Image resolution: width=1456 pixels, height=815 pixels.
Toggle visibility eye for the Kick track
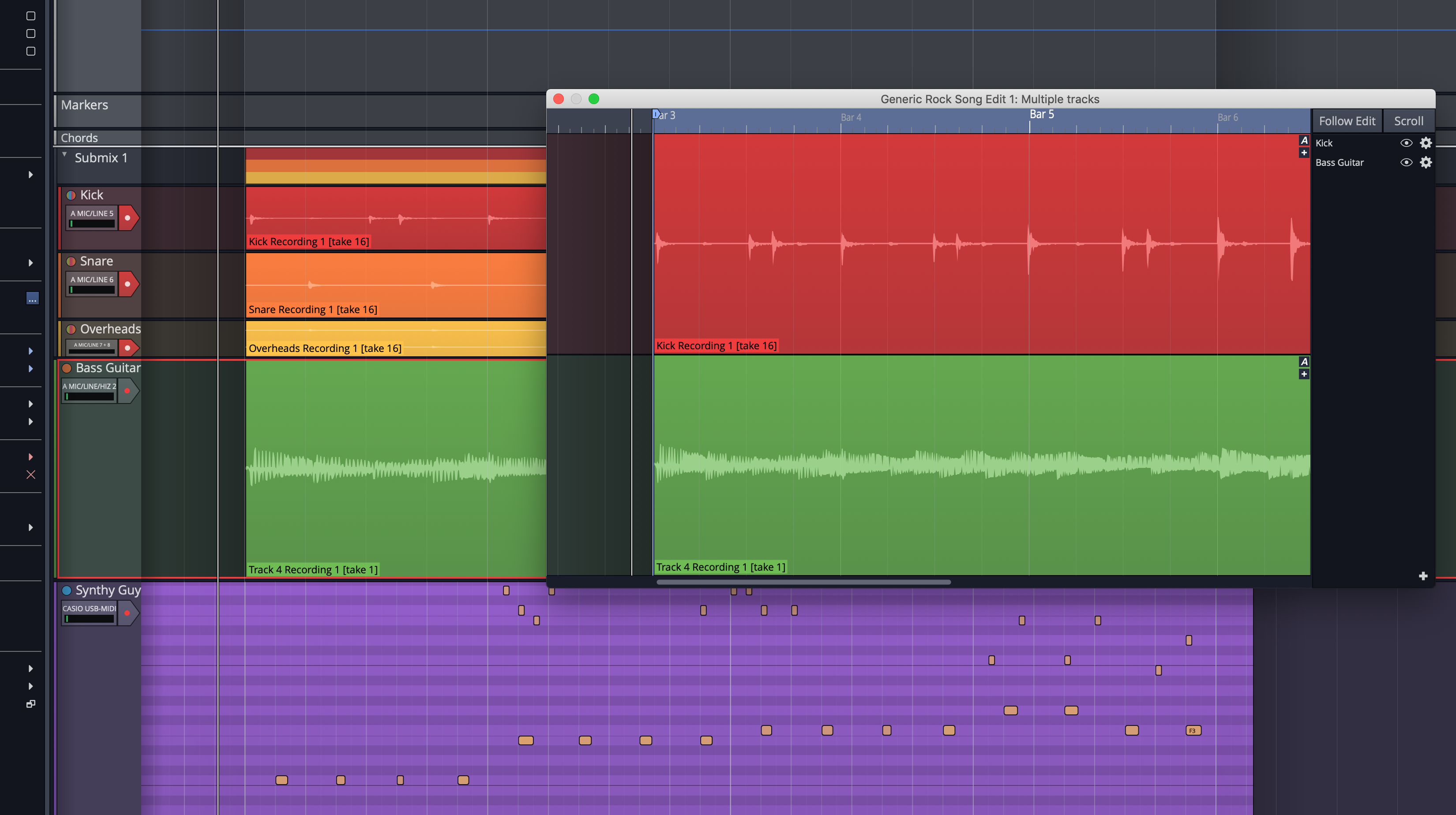(x=1407, y=143)
